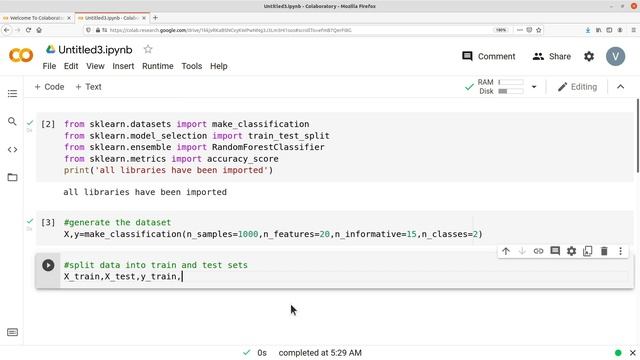Move cell up with arrow icon
The image size is (640, 360).
506,251
